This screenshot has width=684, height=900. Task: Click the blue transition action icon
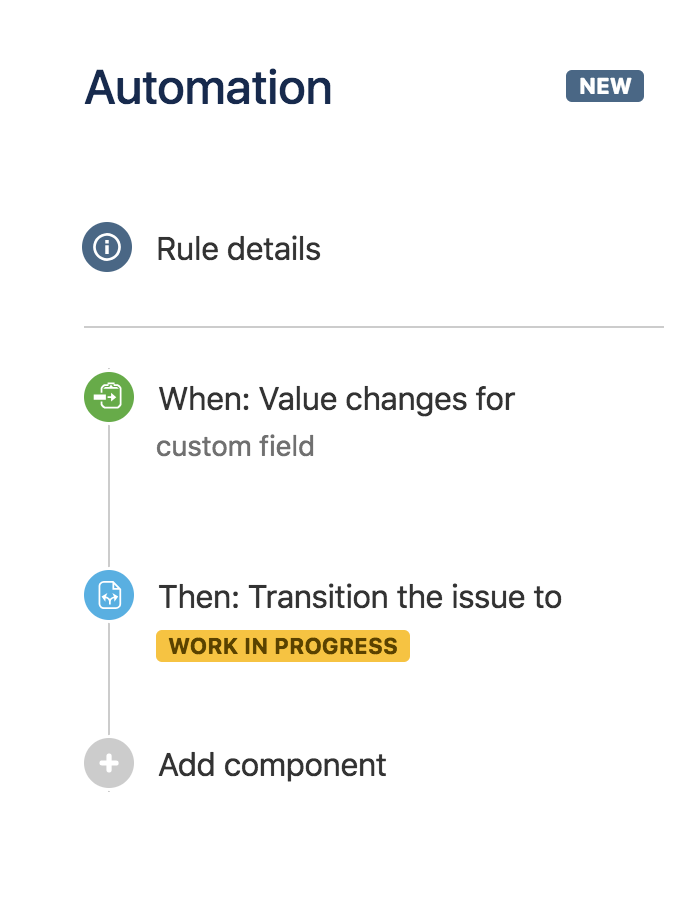[108, 594]
